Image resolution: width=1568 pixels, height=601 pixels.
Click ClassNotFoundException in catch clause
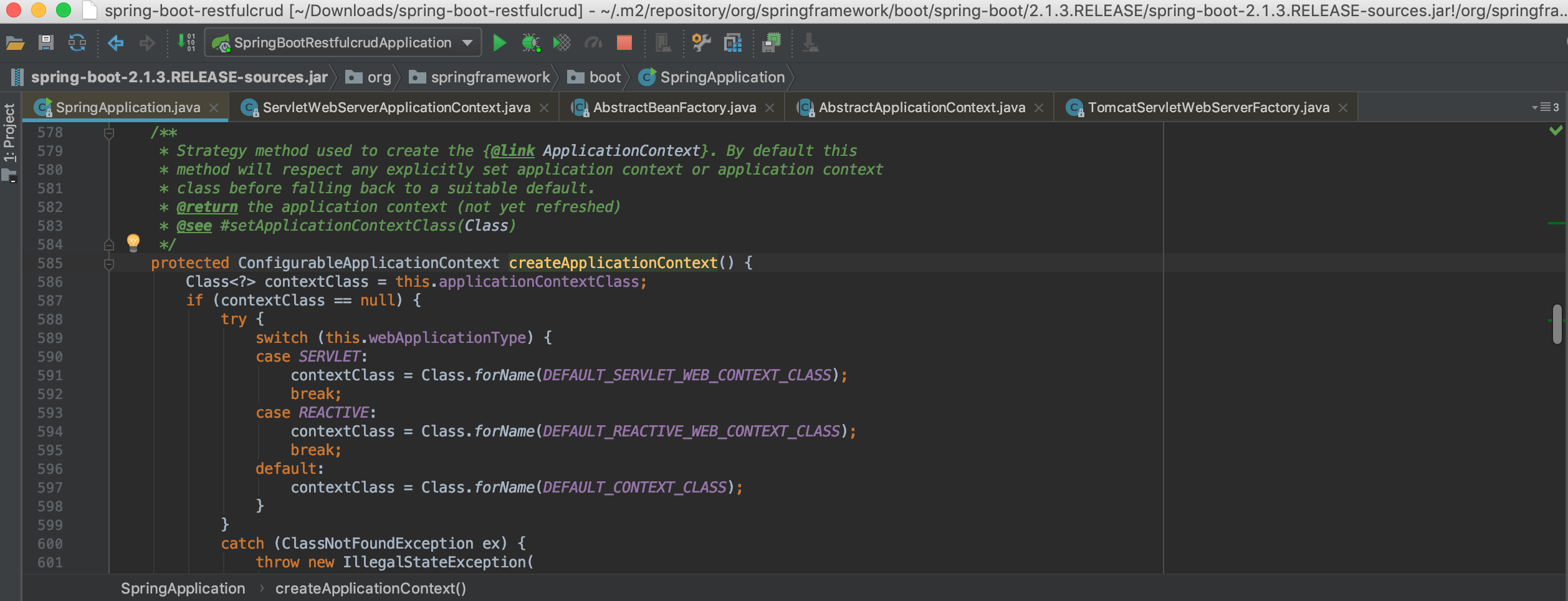pos(377,544)
